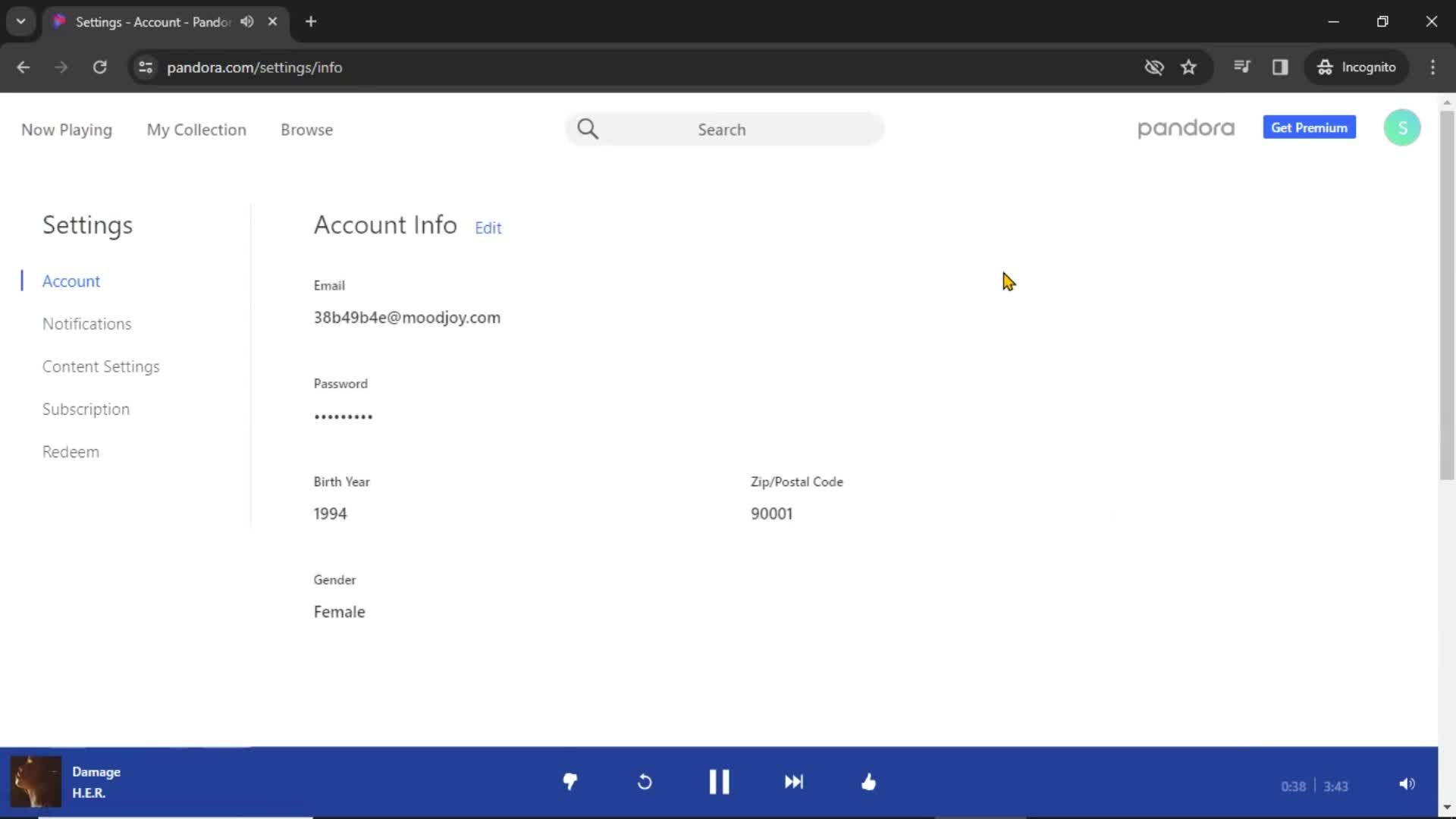Open Notifications settings
1456x819 pixels.
(x=87, y=324)
